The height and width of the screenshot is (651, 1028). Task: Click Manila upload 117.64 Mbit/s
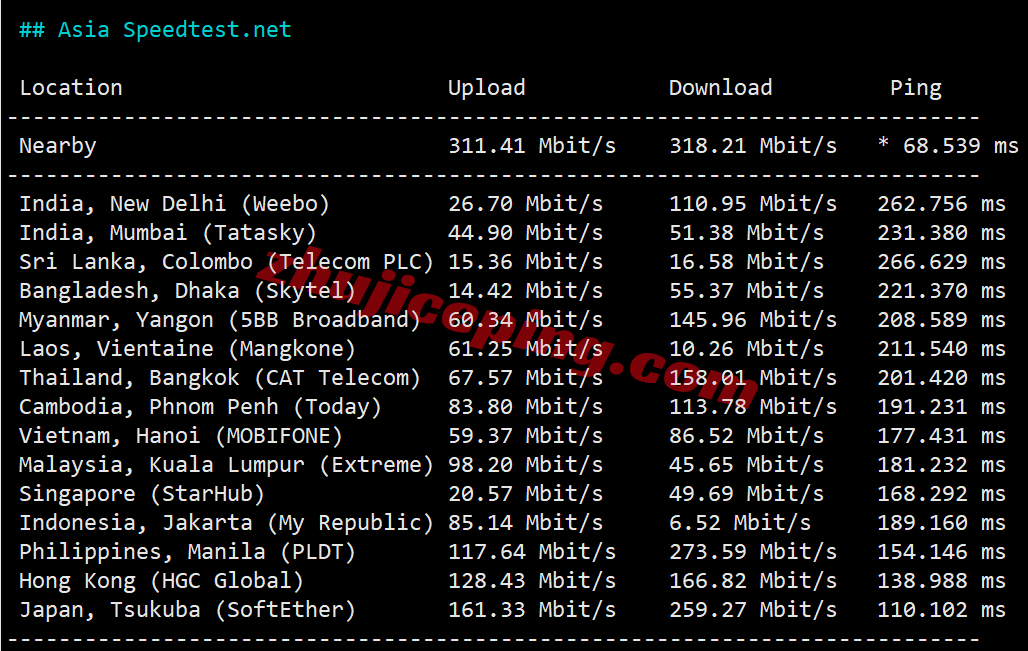pyautogui.click(x=532, y=552)
